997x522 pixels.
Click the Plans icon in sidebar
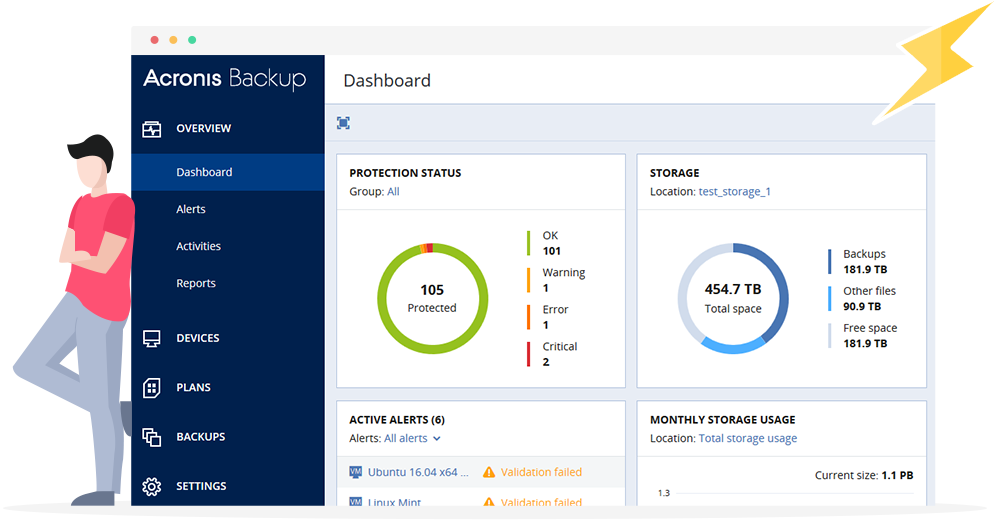point(152,387)
